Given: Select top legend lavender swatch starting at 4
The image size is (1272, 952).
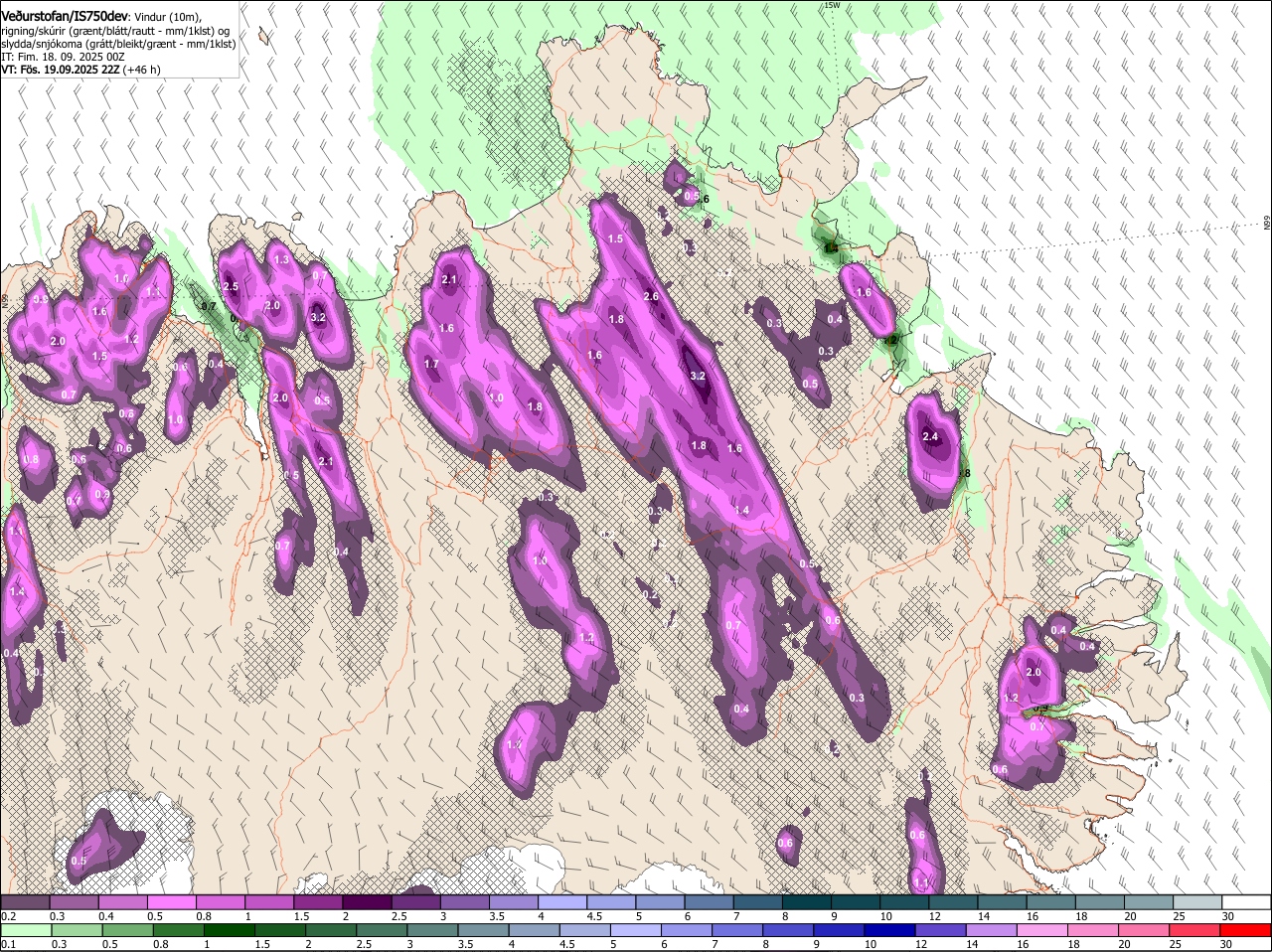Looking at the screenshot, I should point(561,901).
